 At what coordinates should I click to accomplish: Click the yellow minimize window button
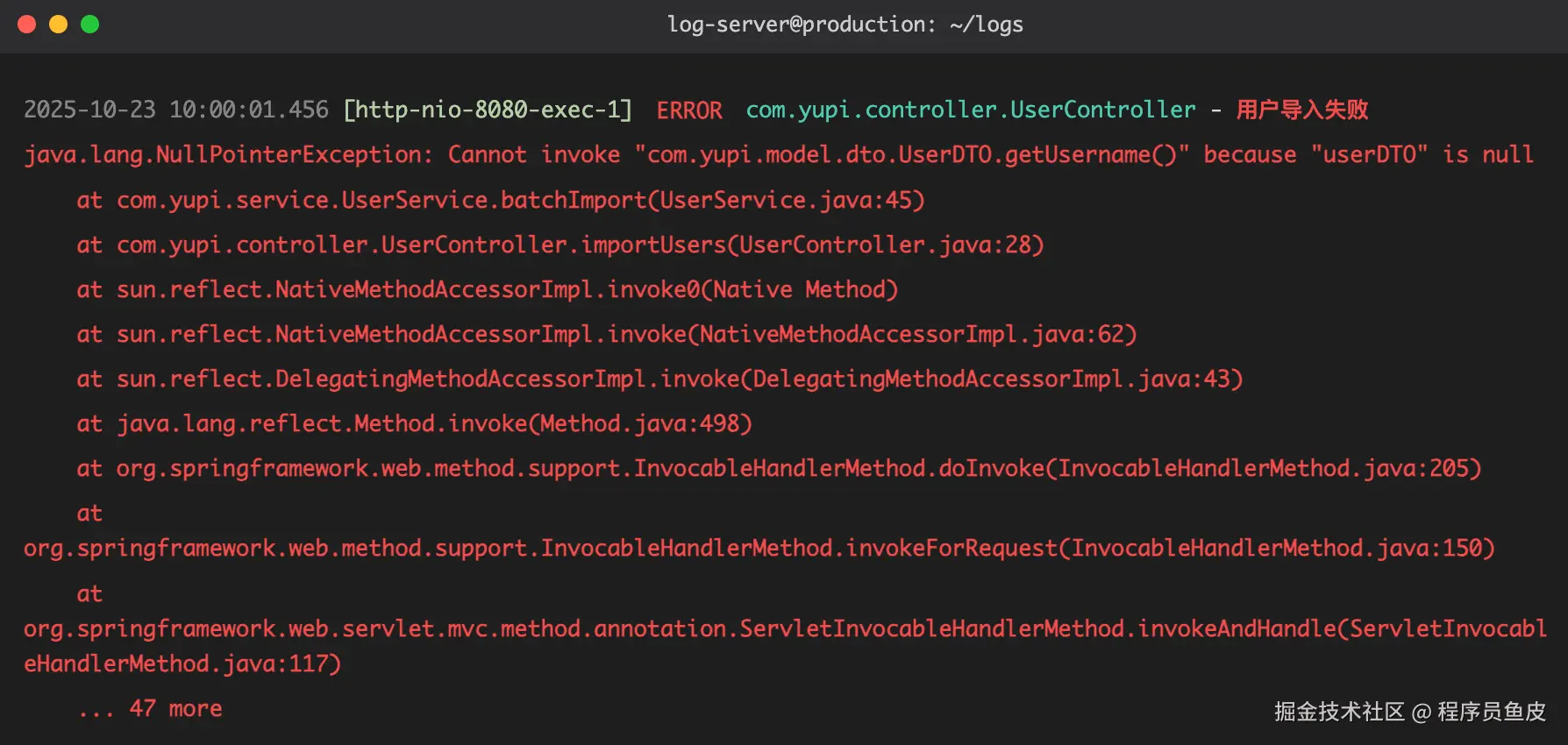click(59, 25)
